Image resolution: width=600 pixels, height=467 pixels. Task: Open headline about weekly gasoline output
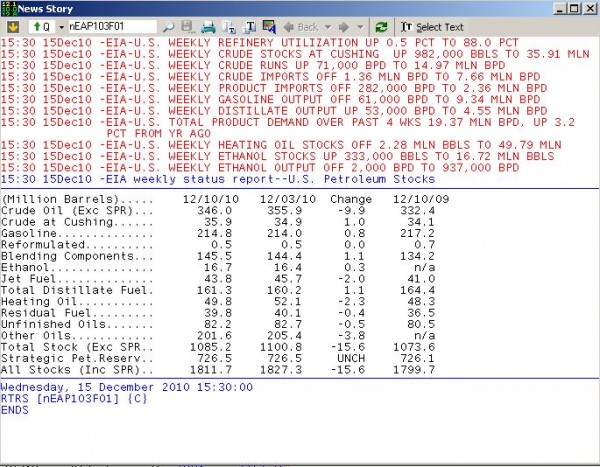pos(271,100)
